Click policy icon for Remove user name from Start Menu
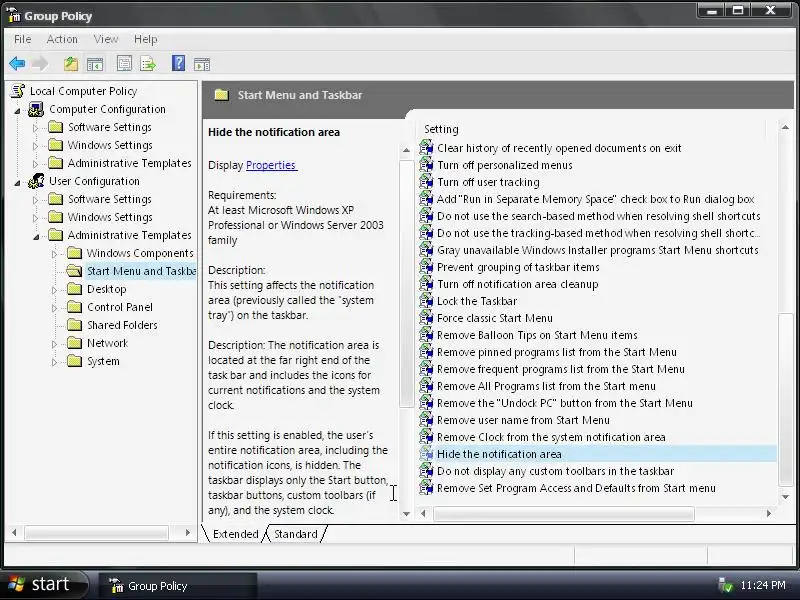The height and width of the screenshot is (600, 800). coord(426,420)
